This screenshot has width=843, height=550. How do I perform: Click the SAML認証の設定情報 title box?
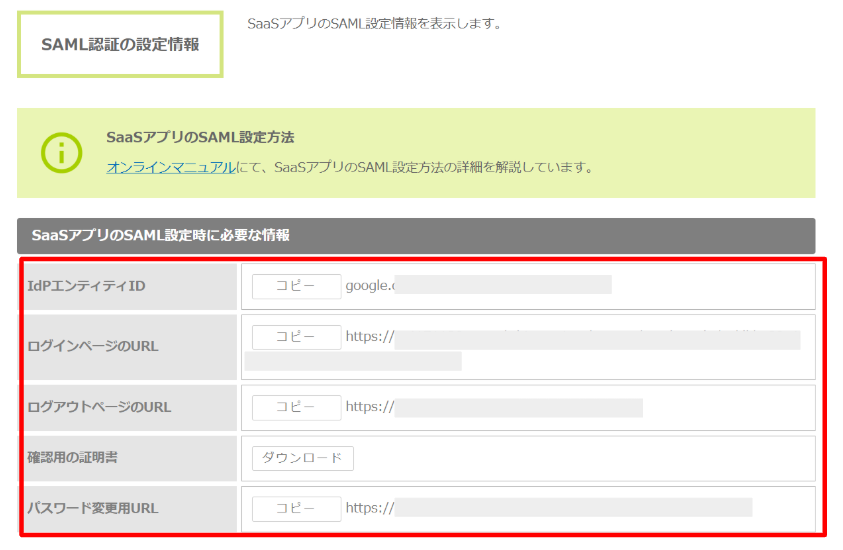120,45
